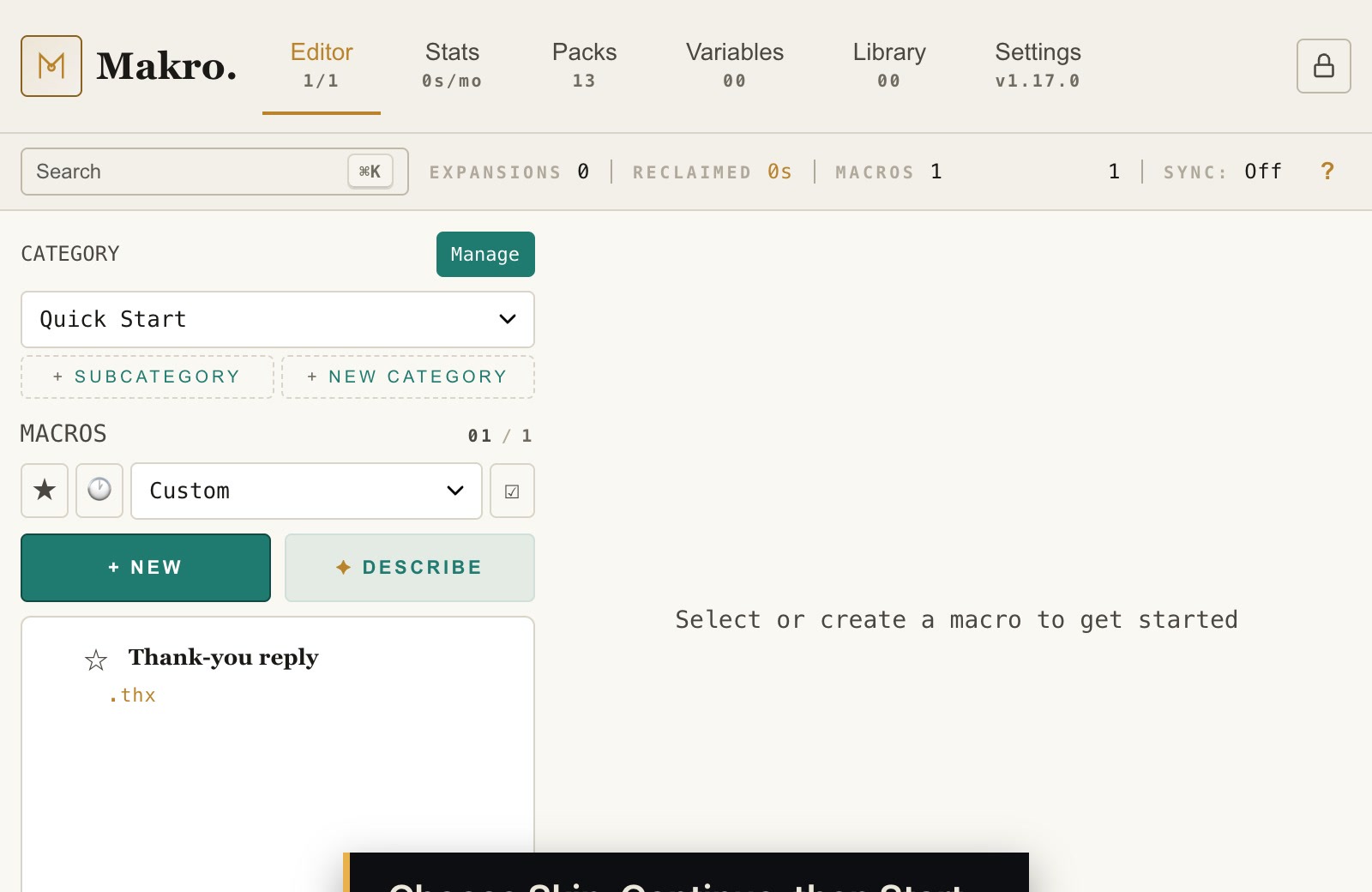Click the lock icon button
This screenshot has height=892, width=1372.
point(1323,66)
